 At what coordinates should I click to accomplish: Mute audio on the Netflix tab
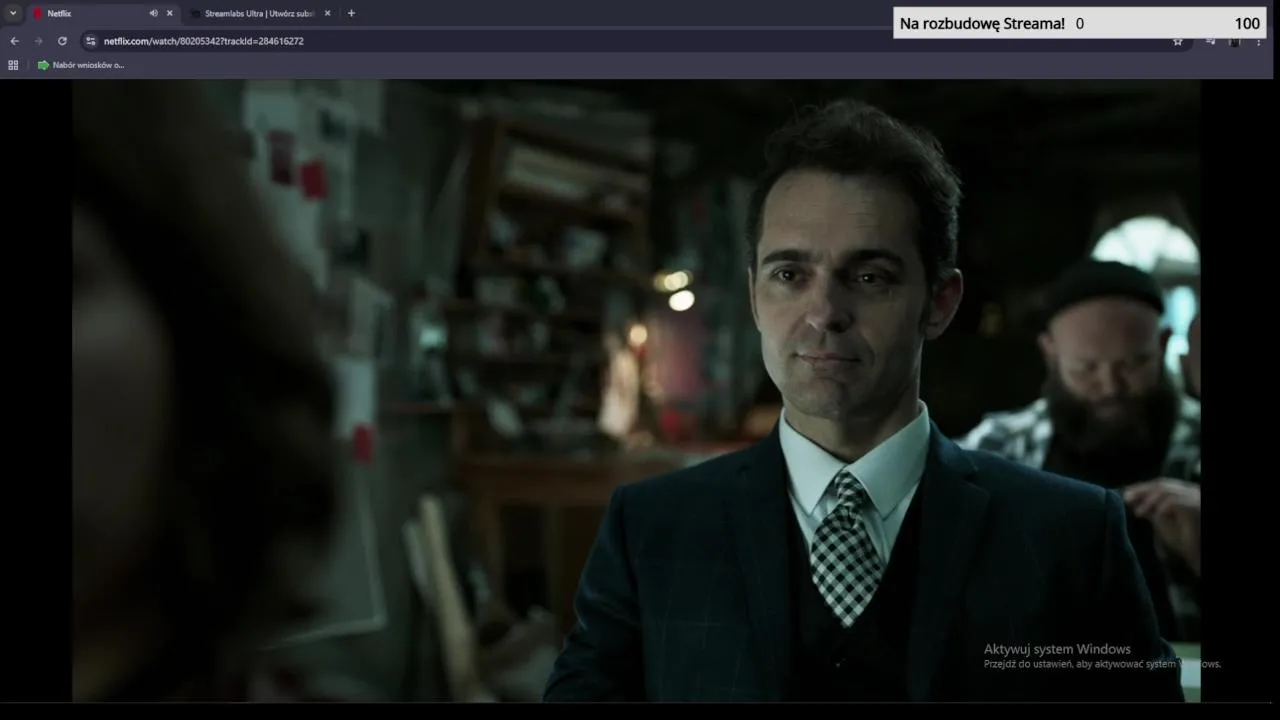click(x=153, y=13)
